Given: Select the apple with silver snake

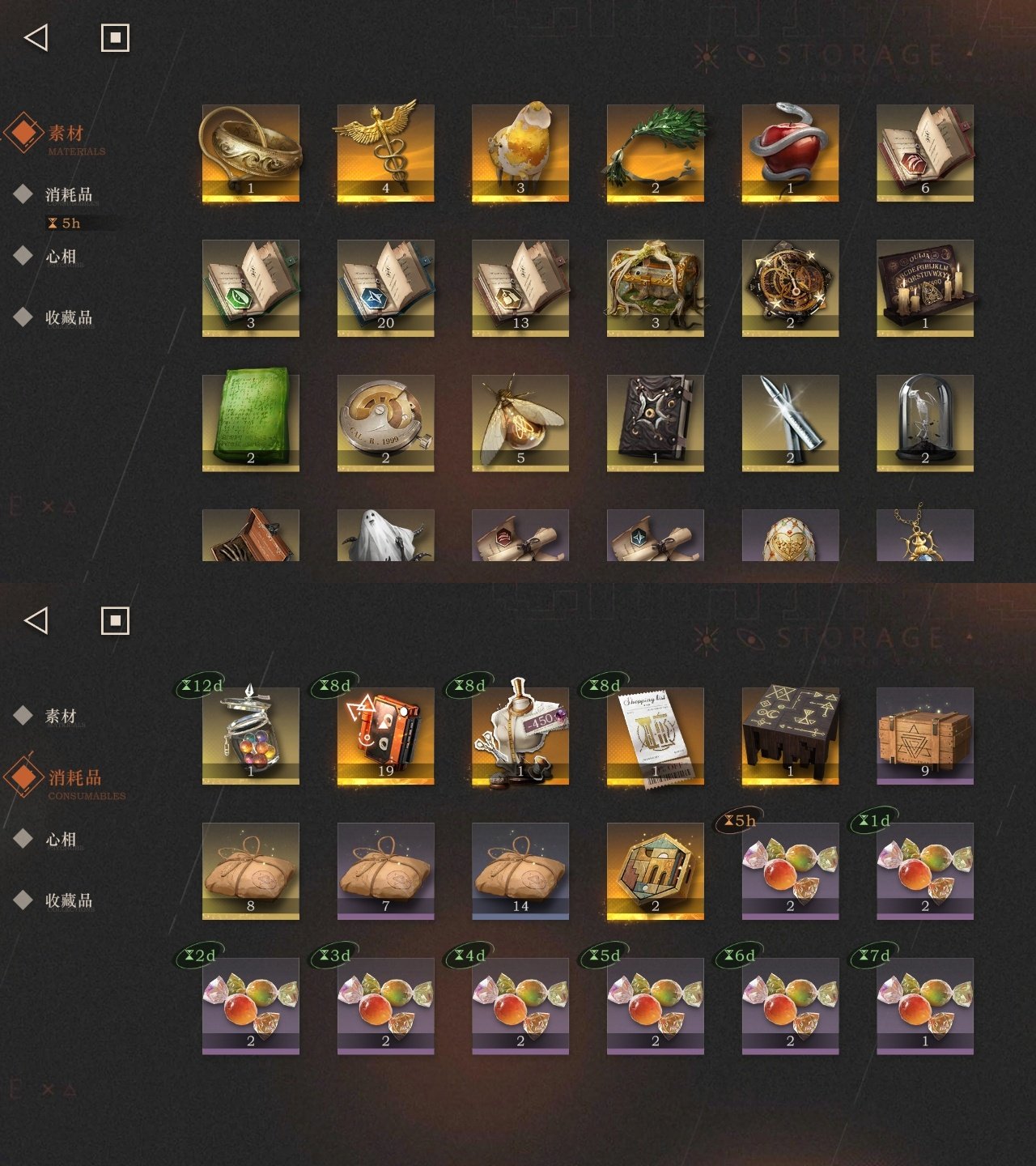Looking at the screenshot, I should [790, 153].
